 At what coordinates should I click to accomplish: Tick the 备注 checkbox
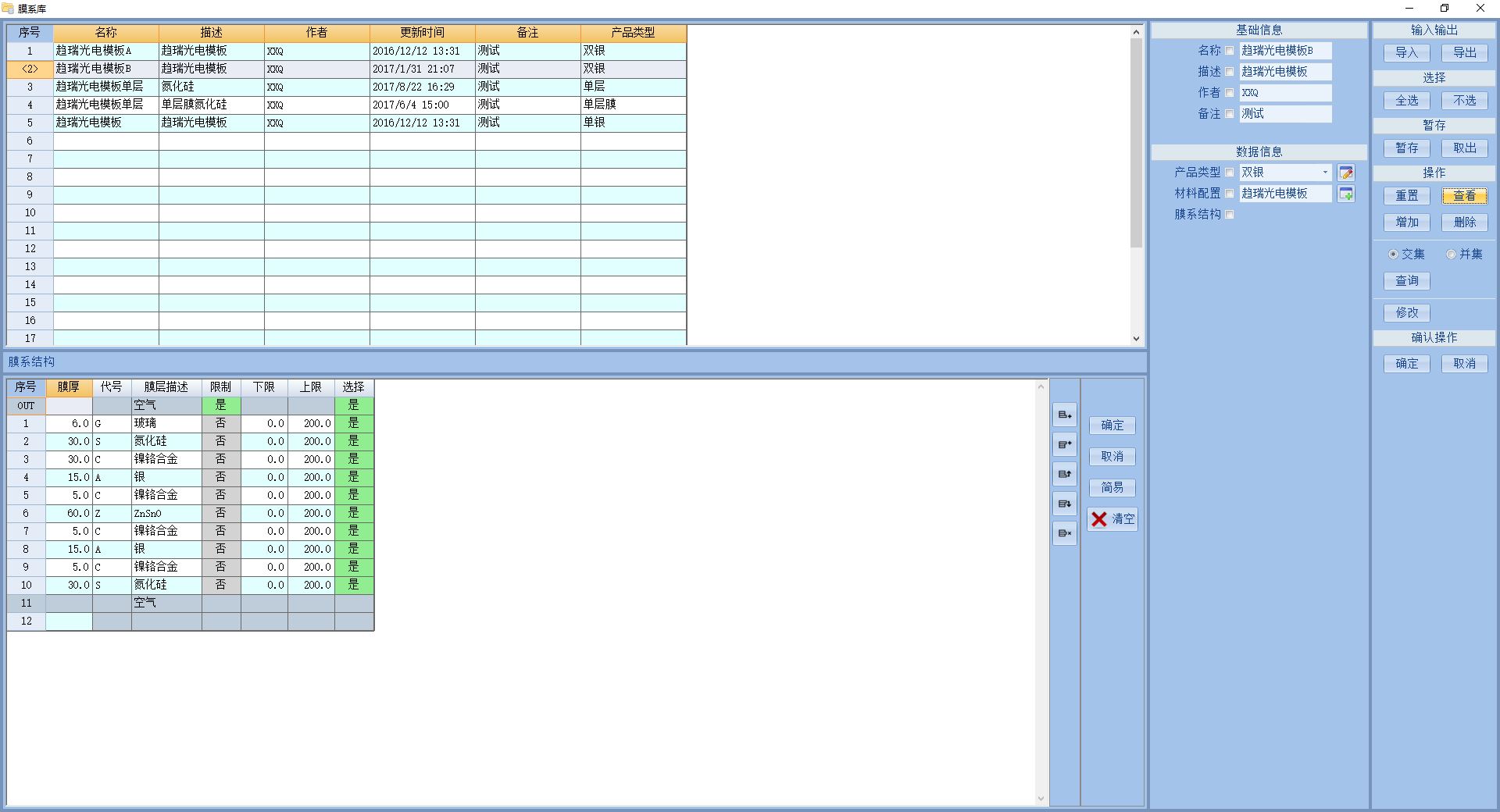click(1230, 114)
